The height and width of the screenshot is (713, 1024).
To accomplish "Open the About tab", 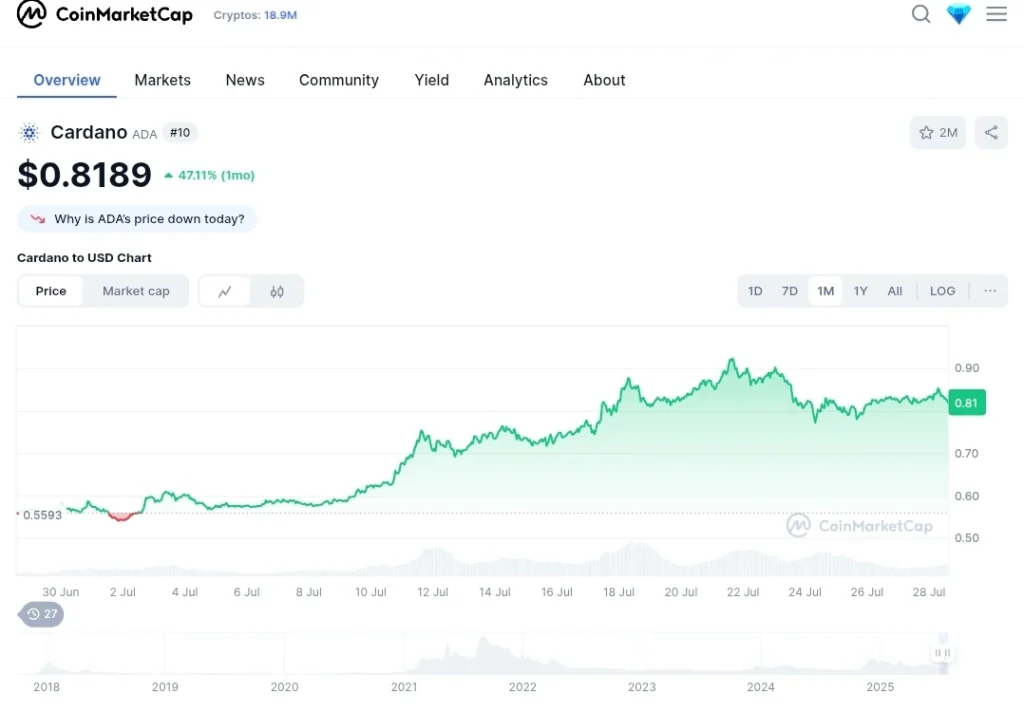I will coord(604,80).
